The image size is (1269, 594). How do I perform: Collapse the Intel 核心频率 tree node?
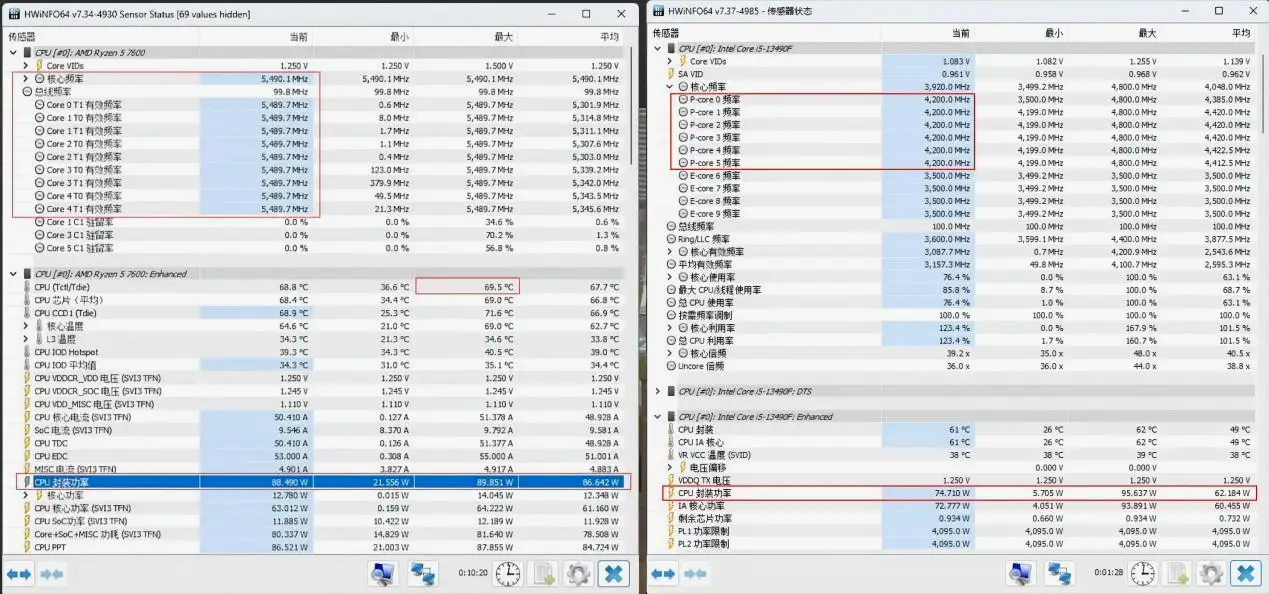coord(670,87)
